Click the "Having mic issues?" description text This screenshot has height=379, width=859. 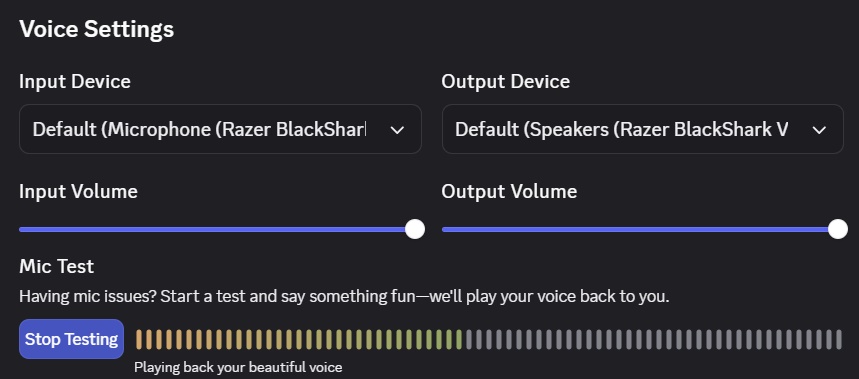point(344,297)
